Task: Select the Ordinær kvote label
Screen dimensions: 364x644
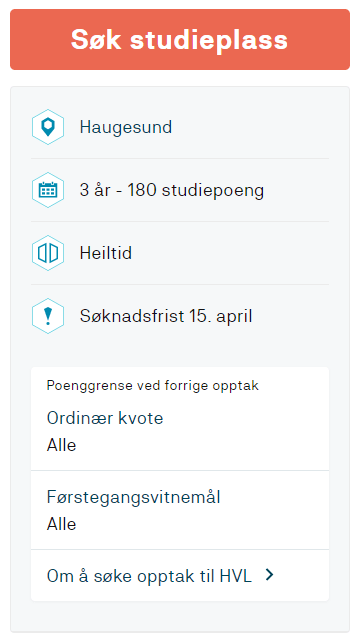Action: (x=105, y=418)
